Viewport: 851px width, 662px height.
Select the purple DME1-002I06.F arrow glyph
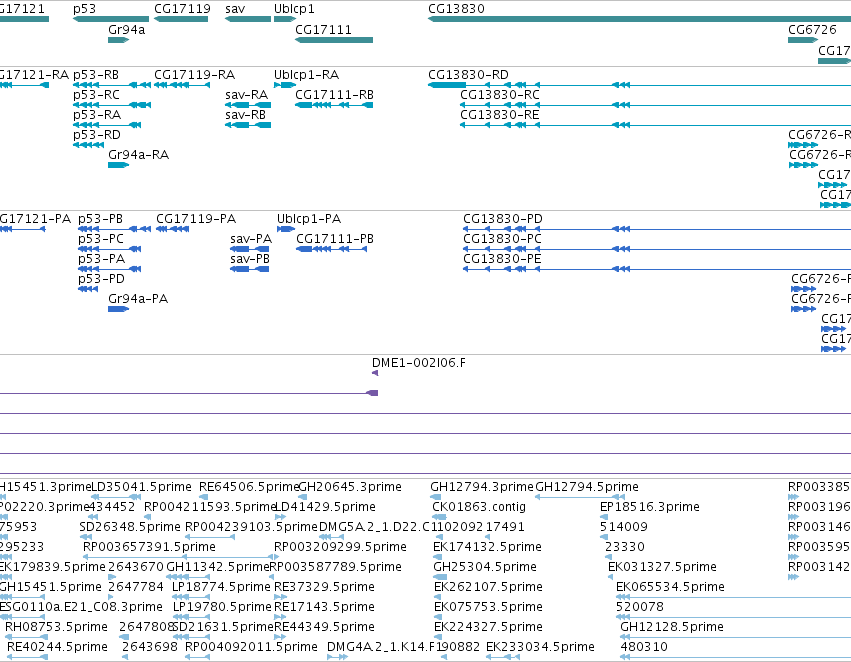click(x=375, y=373)
